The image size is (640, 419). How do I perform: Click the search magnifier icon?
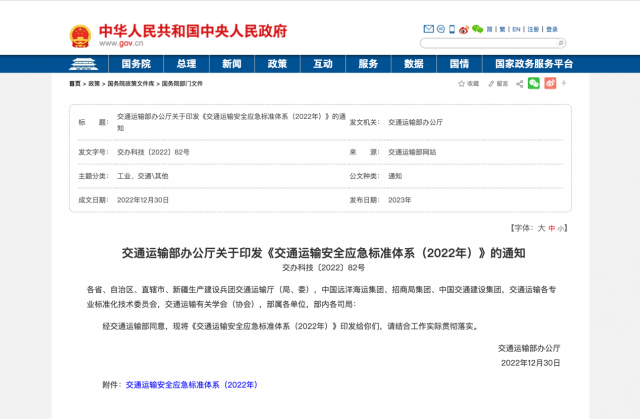coord(561,43)
